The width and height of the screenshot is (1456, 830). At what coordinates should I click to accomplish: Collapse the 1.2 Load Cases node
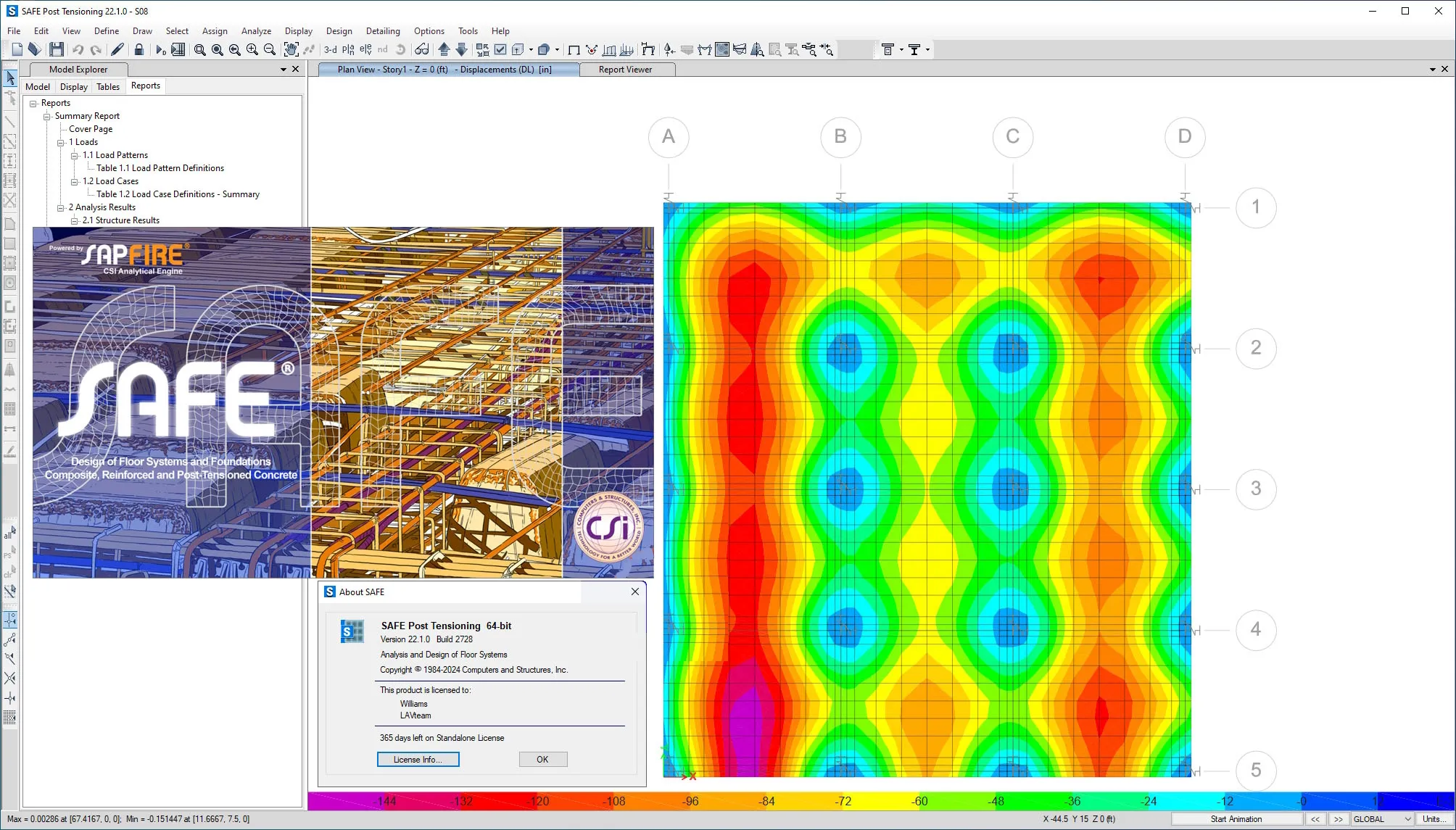point(75,181)
